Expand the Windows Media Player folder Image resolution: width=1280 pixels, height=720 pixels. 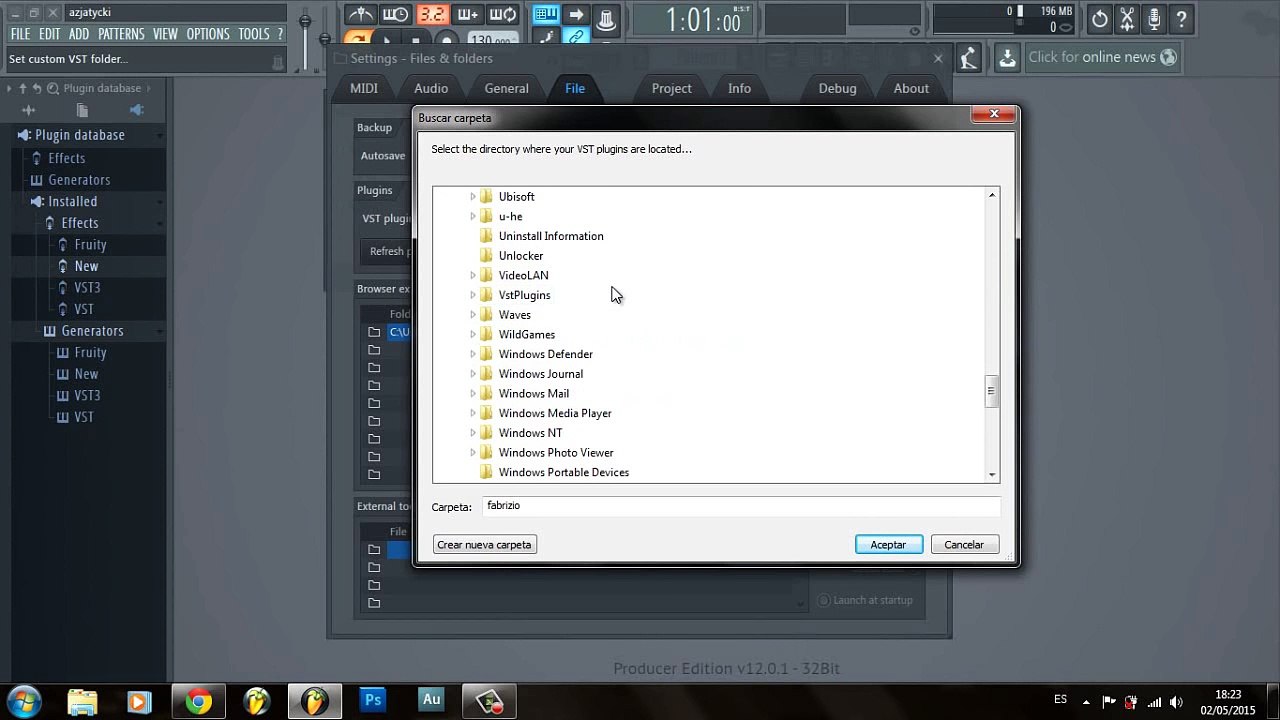tap(473, 413)
